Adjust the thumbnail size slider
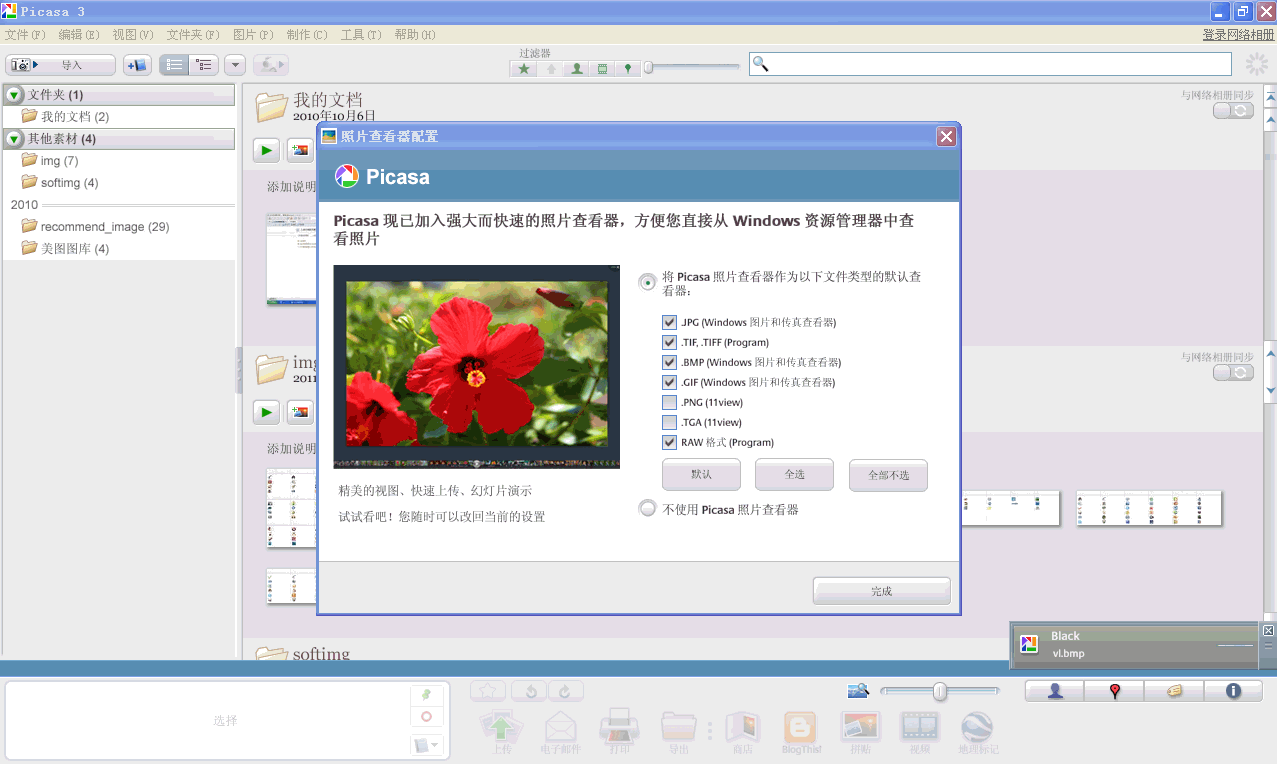Screen dimensions: 1277x764 click(x=940, y=691)
